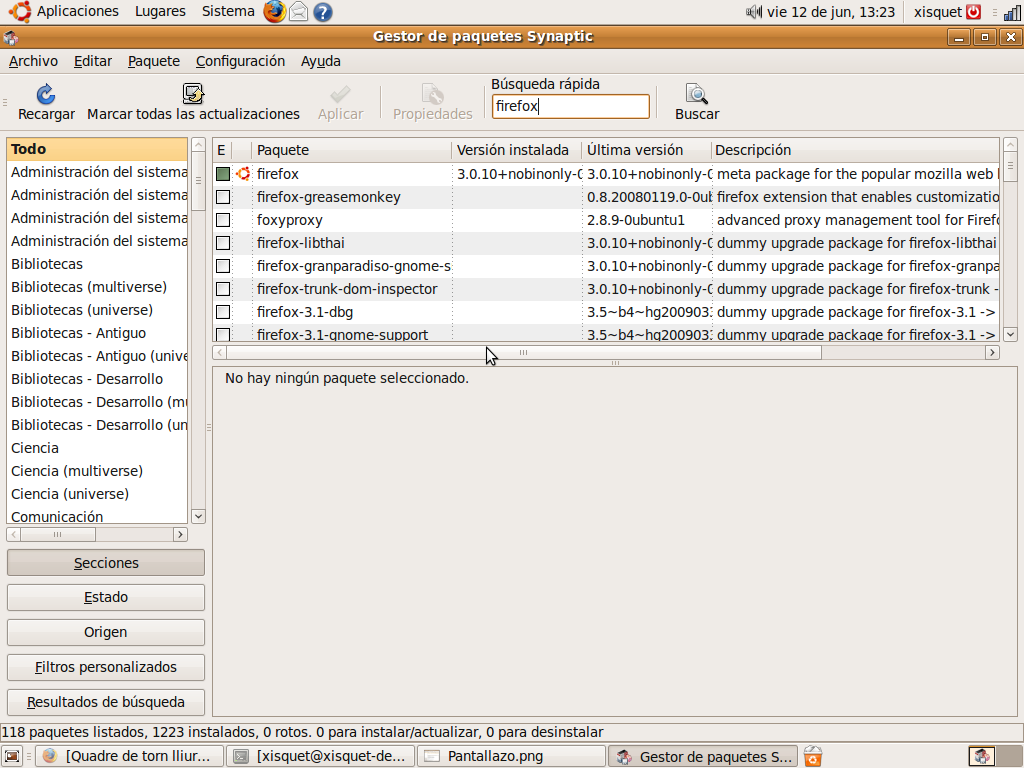Launch Firefox from the top panel
The height and width of the screenshot is (768, 1024).
point(274,12)
